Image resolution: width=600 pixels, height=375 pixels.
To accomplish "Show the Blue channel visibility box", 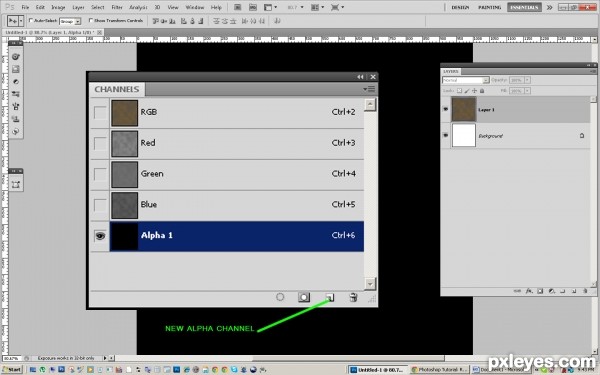I will [x=100, y=205].
